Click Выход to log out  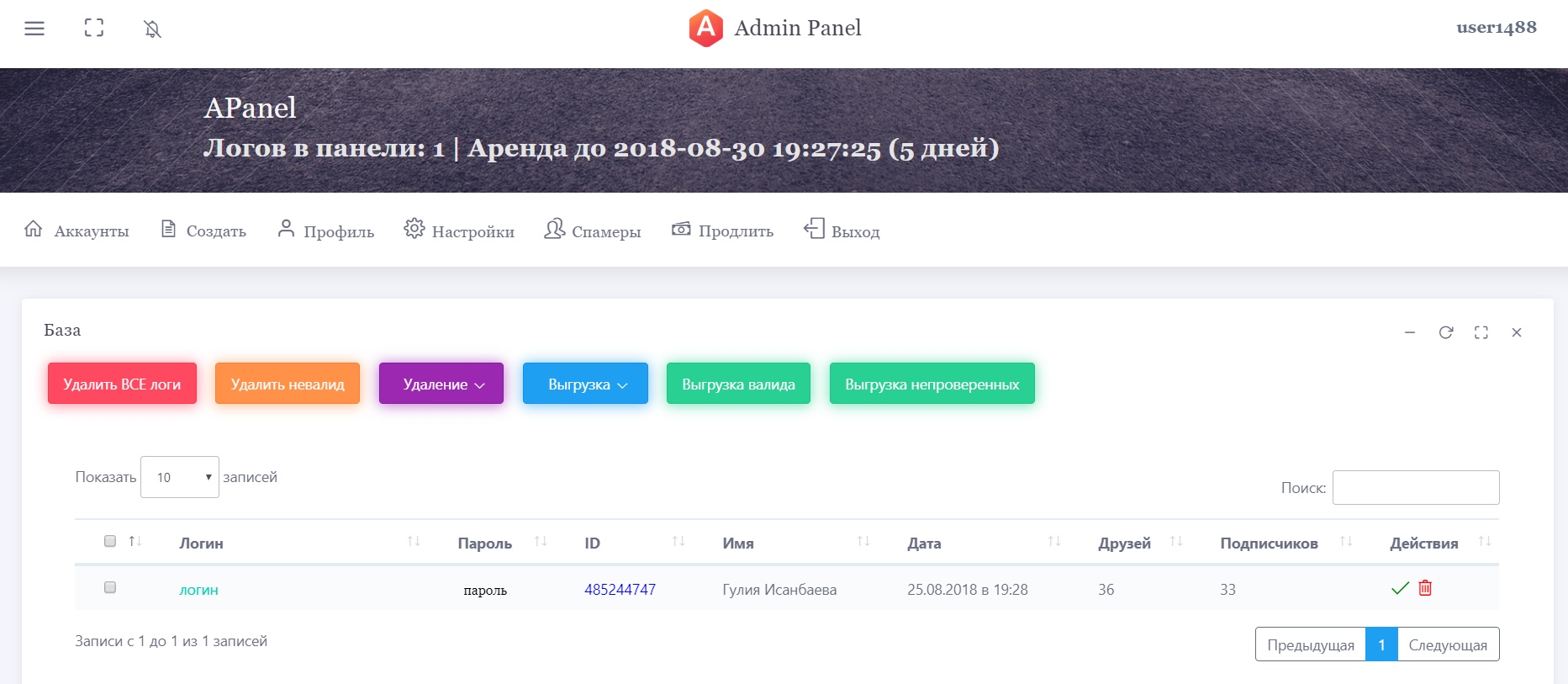842,230
